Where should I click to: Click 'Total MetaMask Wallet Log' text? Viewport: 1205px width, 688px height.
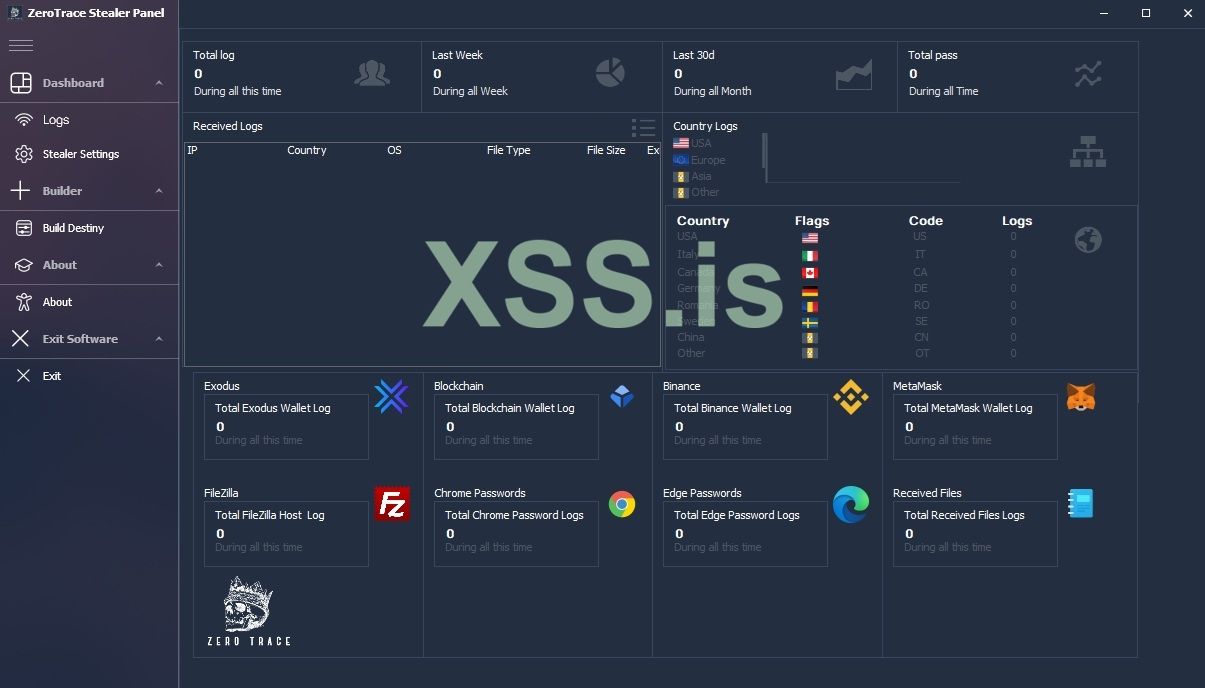click(968, 408)
